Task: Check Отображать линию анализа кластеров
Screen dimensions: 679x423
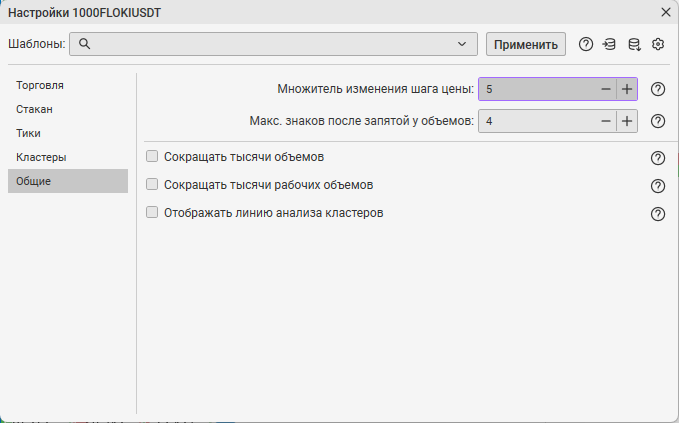Action: [x=153, y=213]
